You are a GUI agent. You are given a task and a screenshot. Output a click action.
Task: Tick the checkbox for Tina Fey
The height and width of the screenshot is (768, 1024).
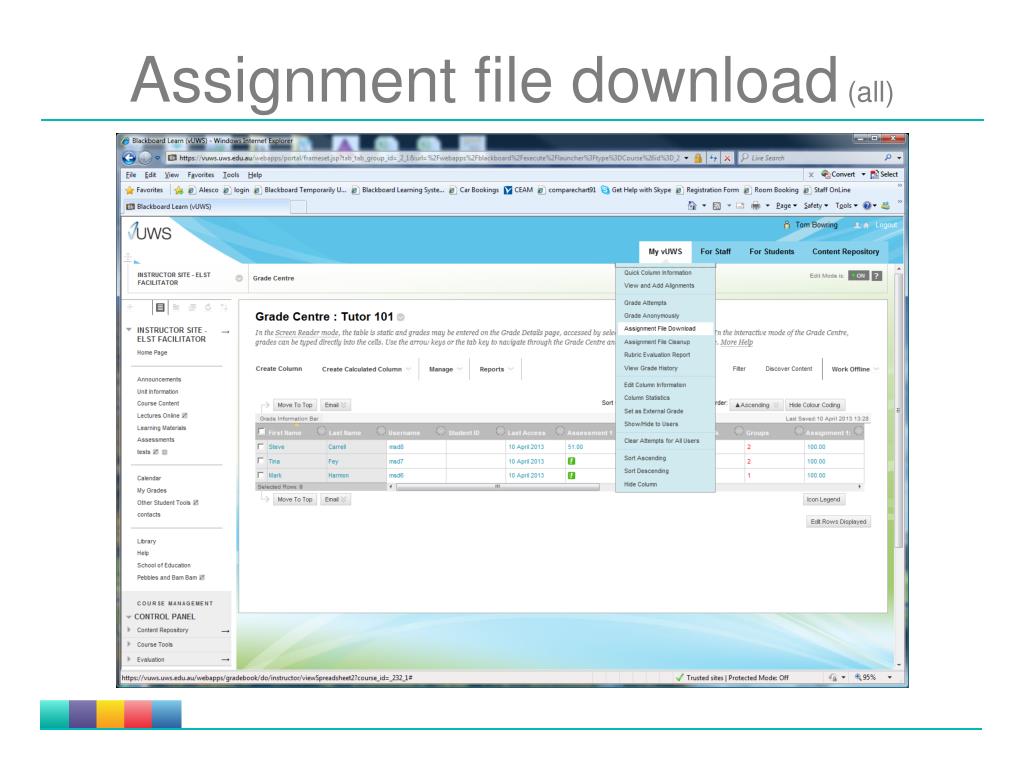(261, 461)
